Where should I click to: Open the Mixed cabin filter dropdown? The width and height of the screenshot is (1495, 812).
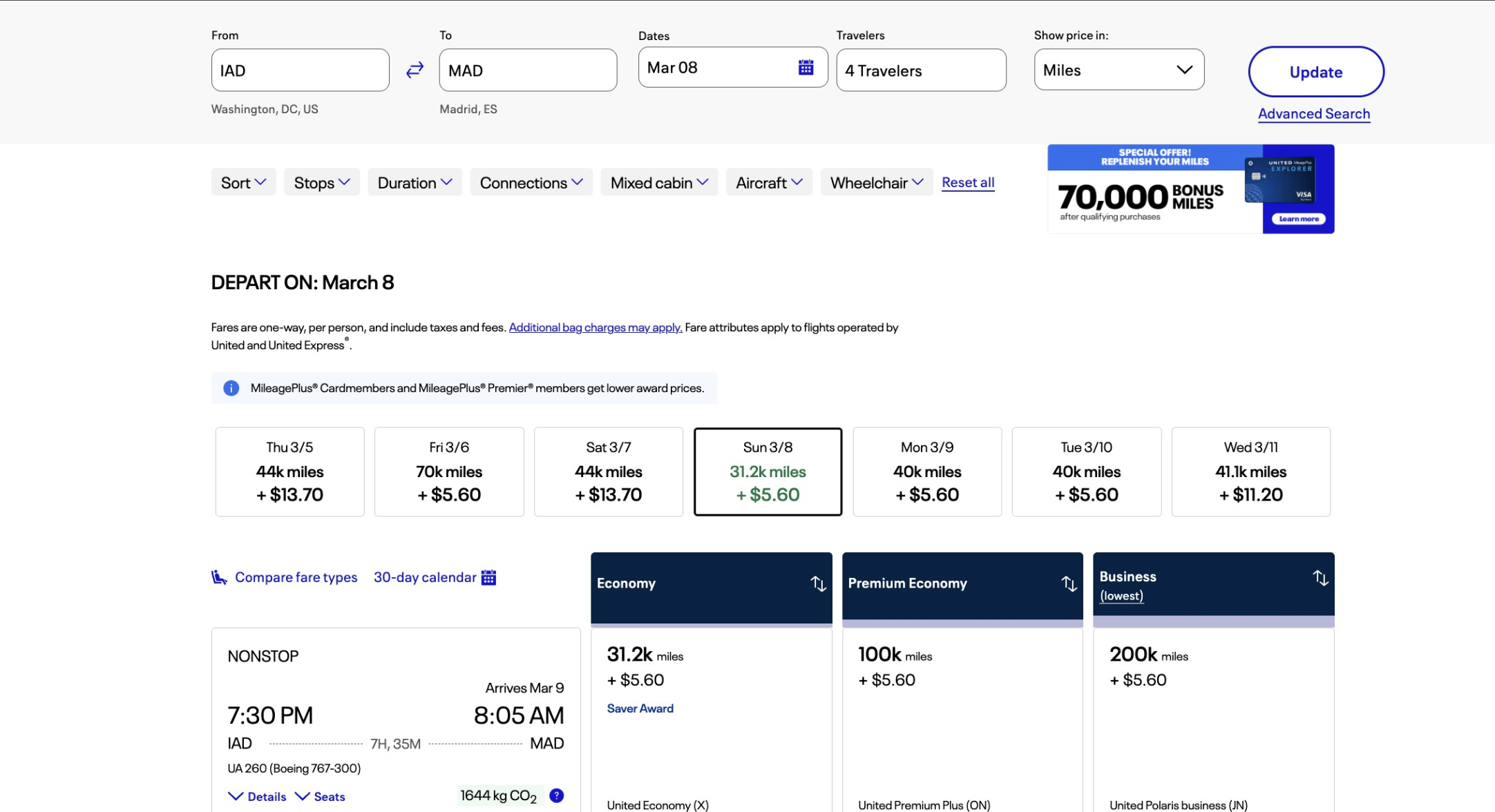658,182
